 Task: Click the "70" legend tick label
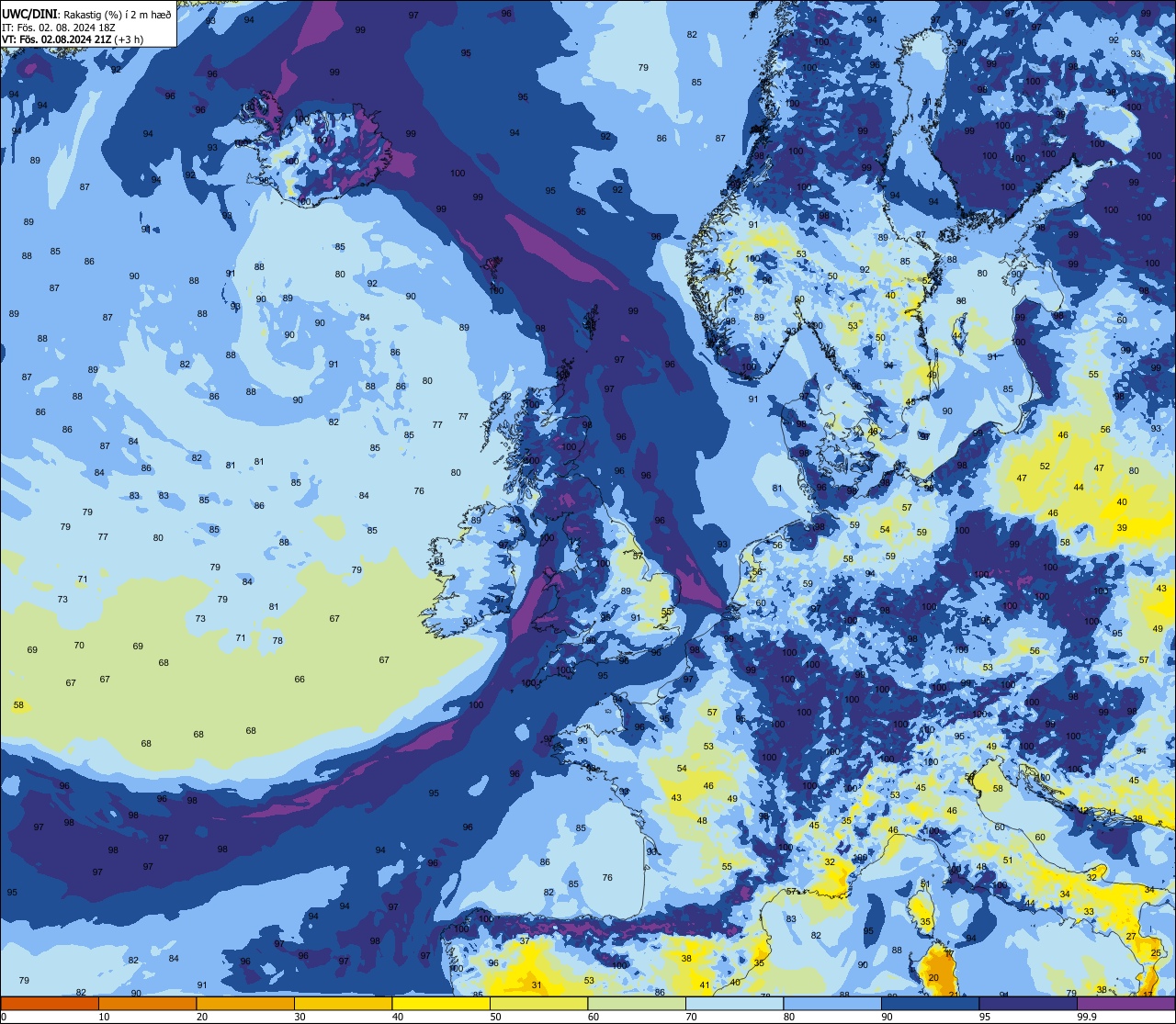pyautogui.click(x=691, y=1017)
